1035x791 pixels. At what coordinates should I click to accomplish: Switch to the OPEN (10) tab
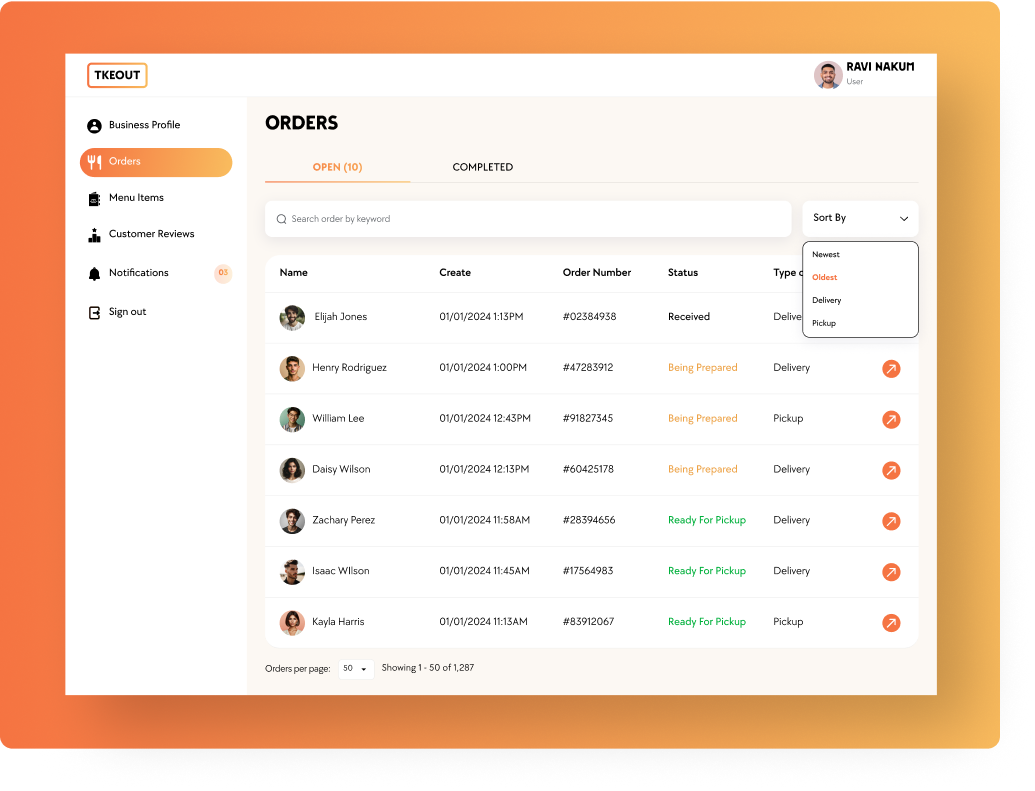337,167
